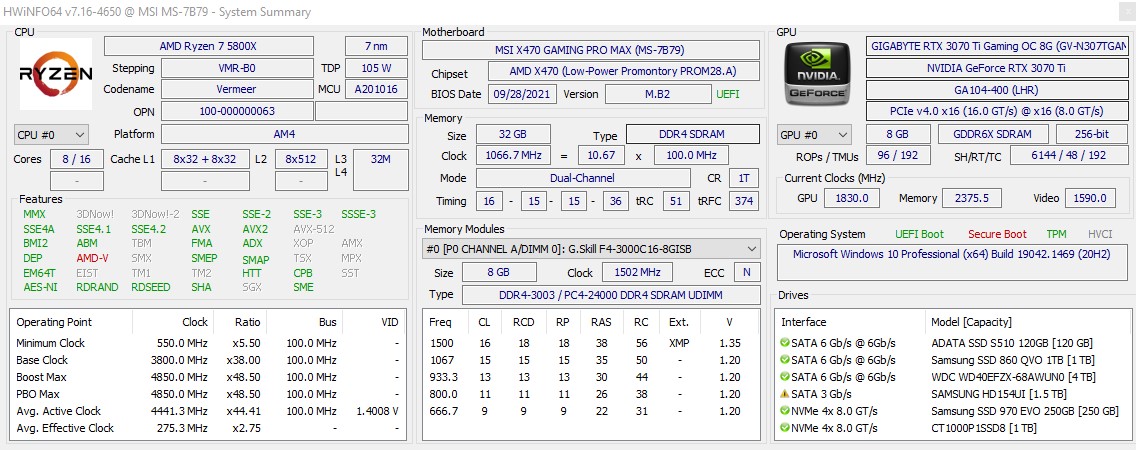Click the Boost Max operating point row
1136x450 pixels.
(x=208, y=377)
